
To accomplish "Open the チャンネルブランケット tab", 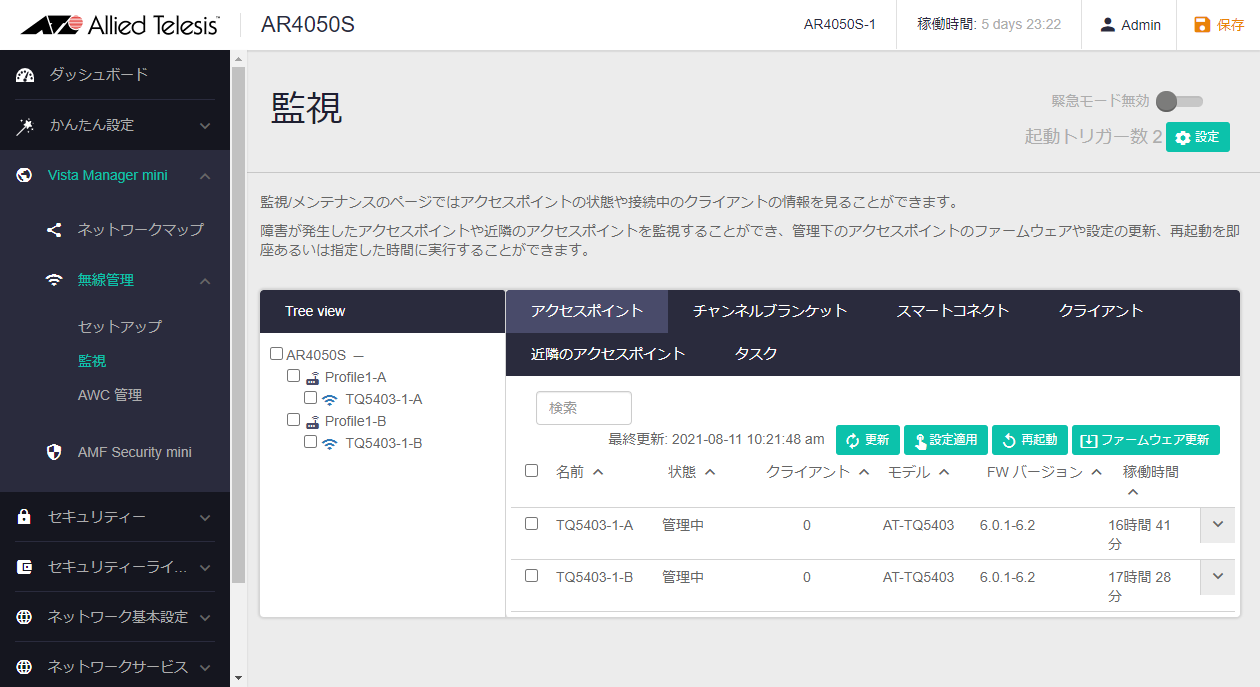I will [x=770, y=311].
